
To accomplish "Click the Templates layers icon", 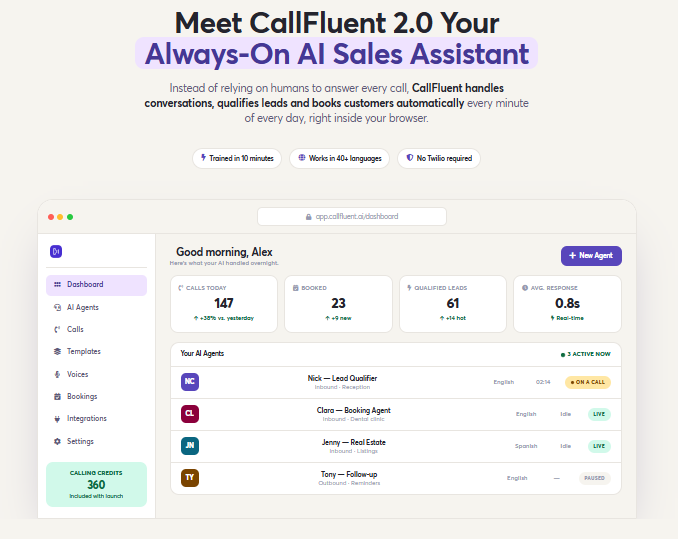I will click(57, 351).
